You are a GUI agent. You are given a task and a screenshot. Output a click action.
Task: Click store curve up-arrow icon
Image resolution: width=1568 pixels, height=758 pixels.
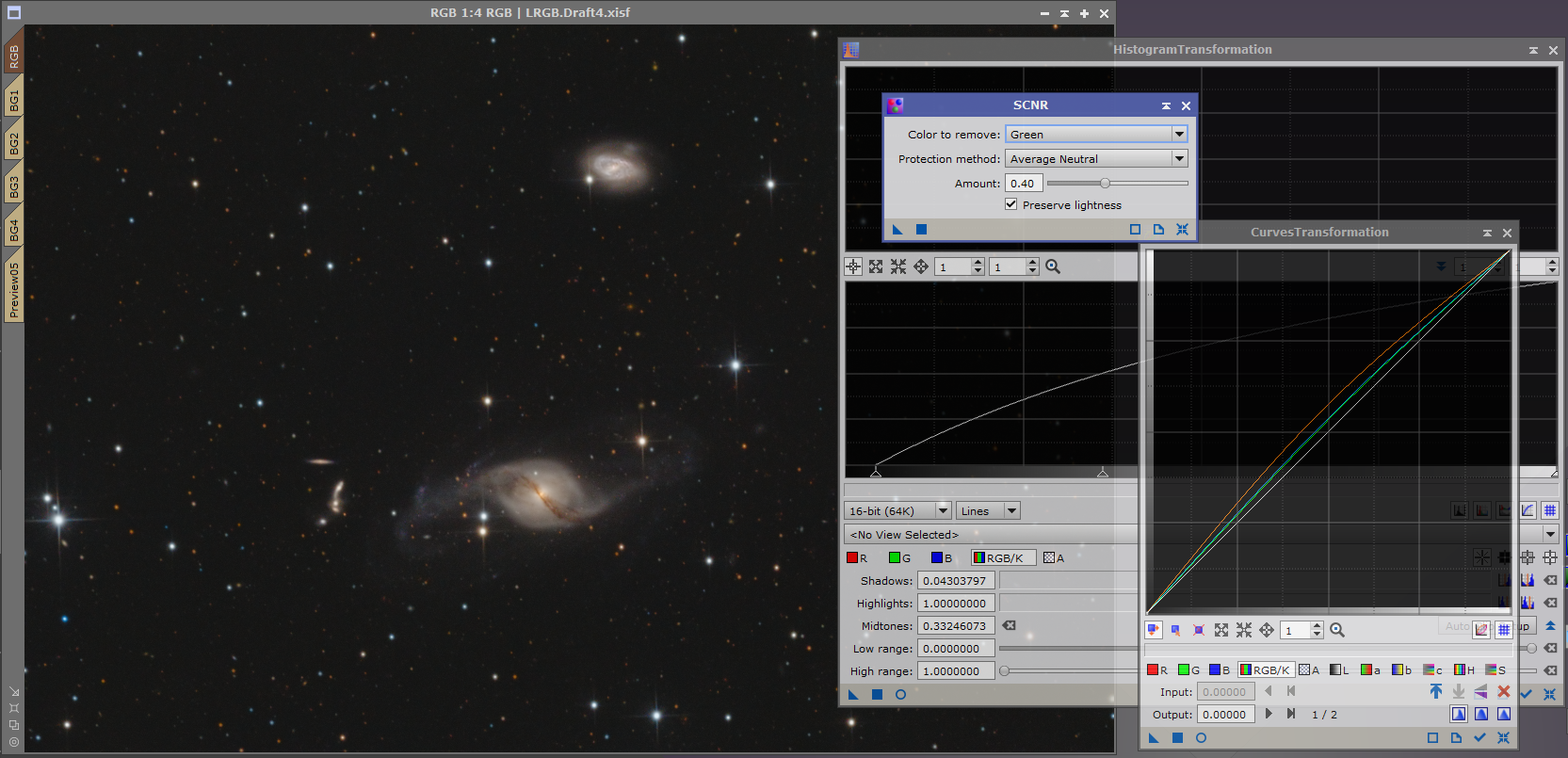1436,691
